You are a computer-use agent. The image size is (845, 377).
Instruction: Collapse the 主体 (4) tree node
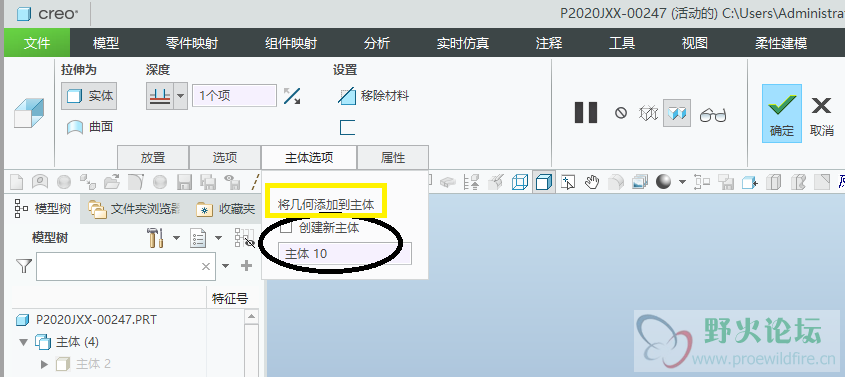click(x=23, y=342)
